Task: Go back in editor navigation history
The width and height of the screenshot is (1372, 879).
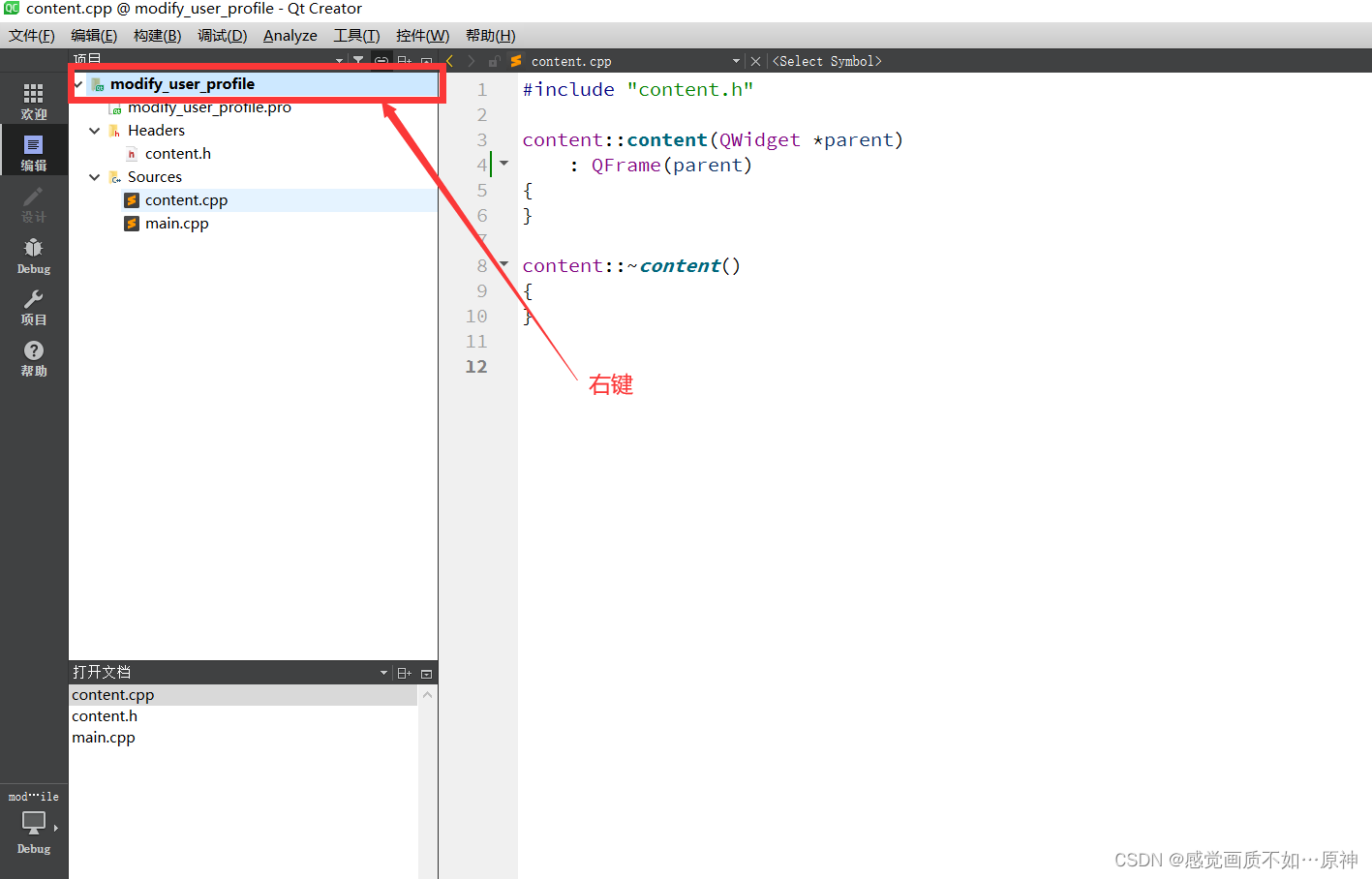Action: point(450,61)
